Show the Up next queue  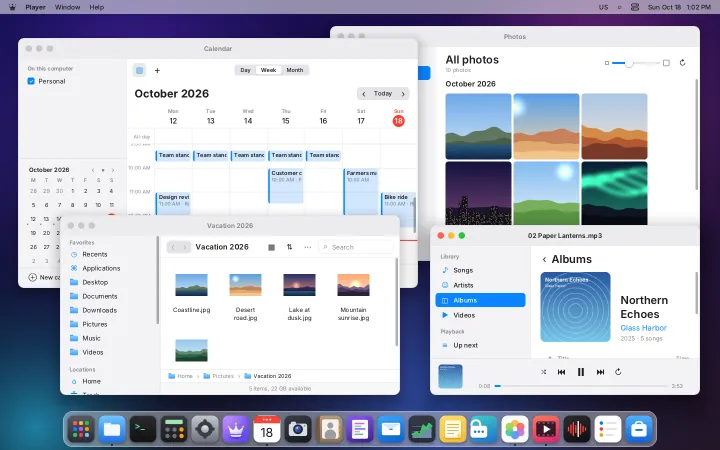480,345
